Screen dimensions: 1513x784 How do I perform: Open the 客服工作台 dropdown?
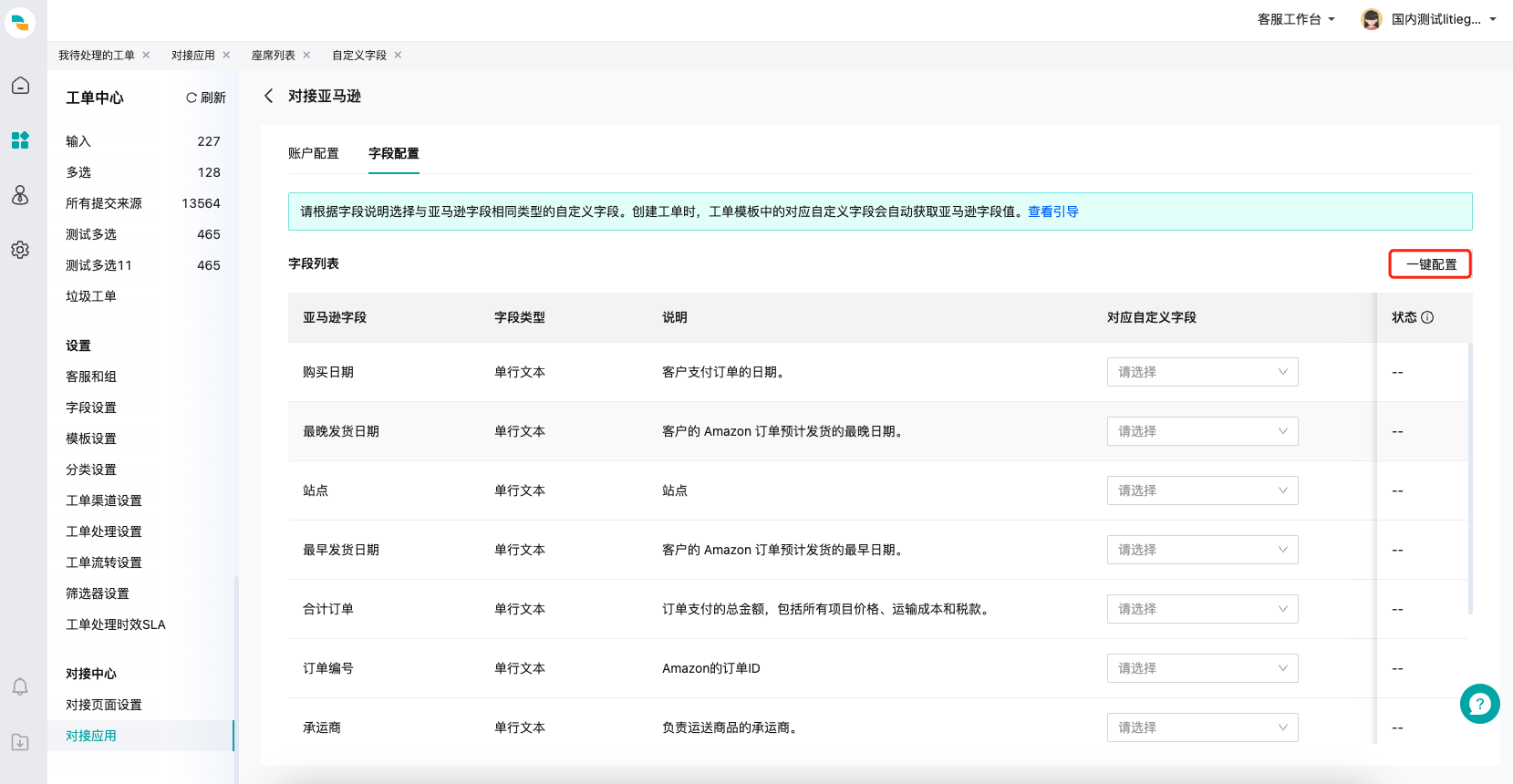click(1296, 19)
